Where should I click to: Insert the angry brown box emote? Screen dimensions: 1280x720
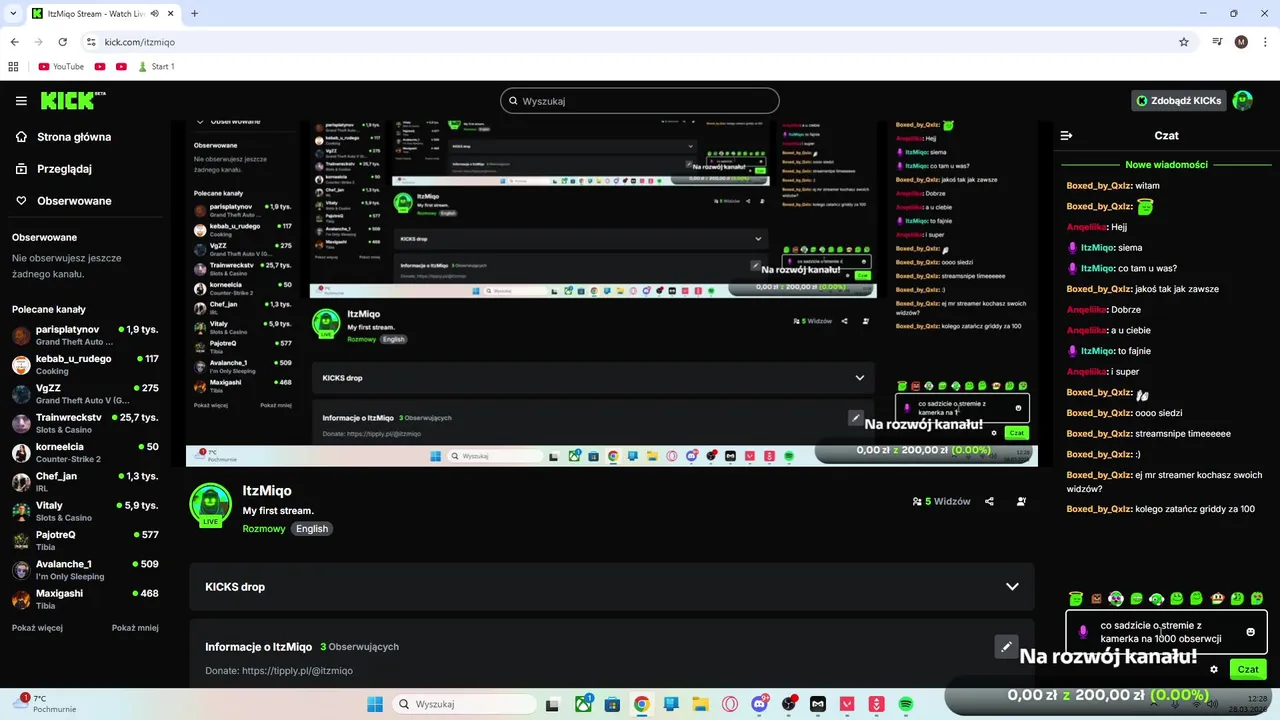1096,599
